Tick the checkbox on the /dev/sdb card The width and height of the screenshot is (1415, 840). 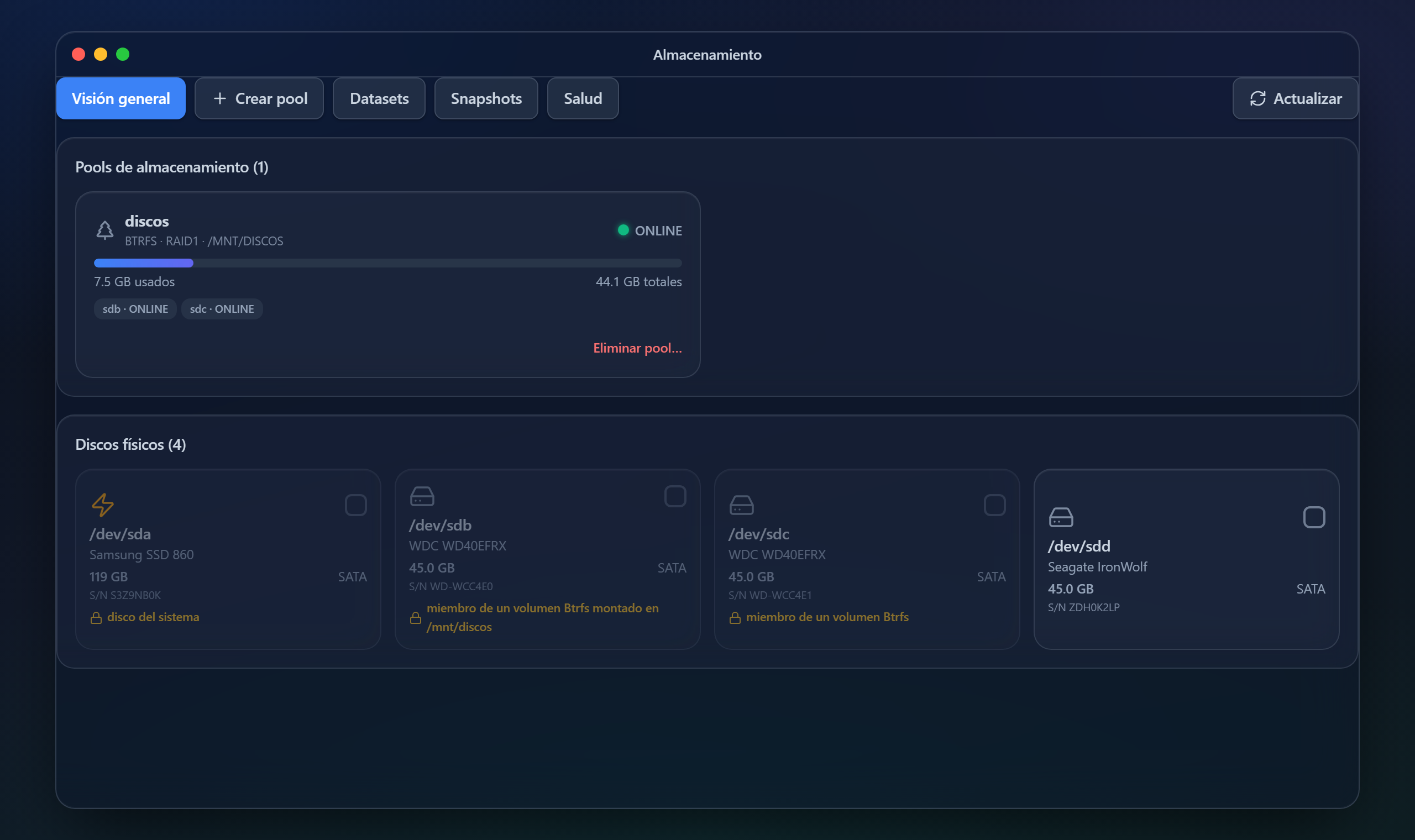675,496
